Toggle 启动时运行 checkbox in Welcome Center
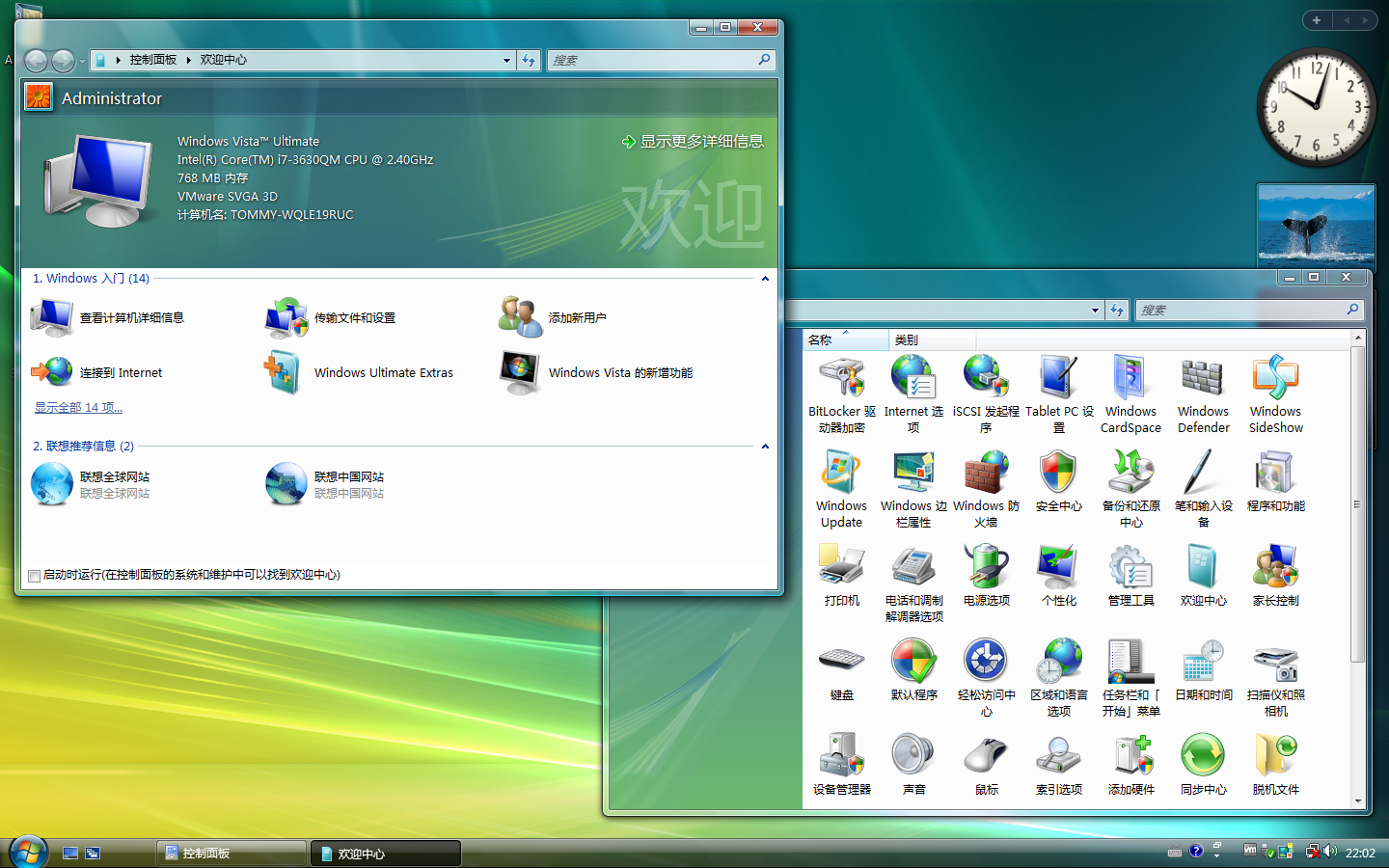 click(x=35, y=576)
